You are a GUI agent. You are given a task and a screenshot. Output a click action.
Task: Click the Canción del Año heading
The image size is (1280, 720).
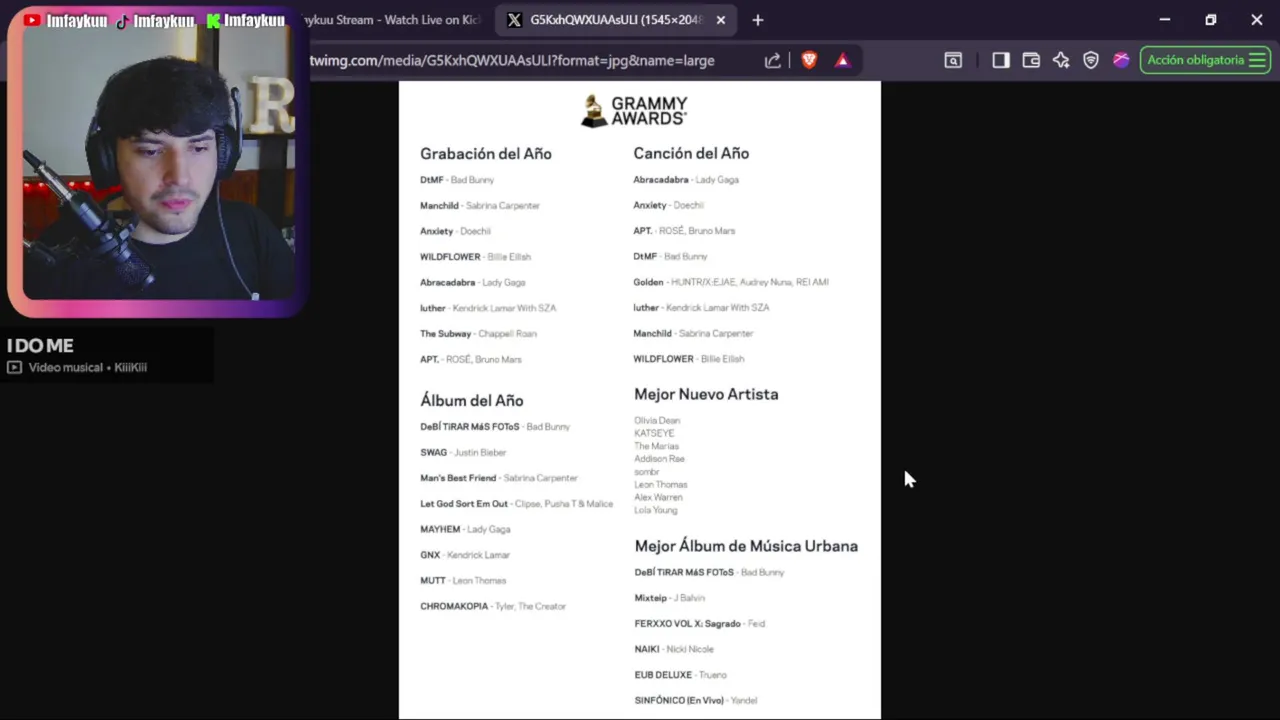coord(691,153)
